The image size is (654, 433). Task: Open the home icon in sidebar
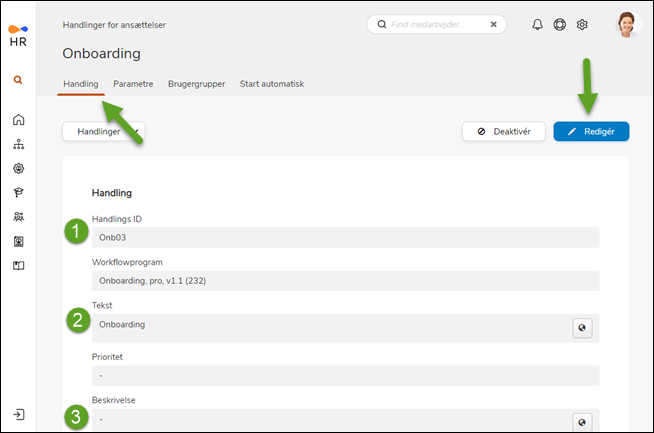point(18,120)
